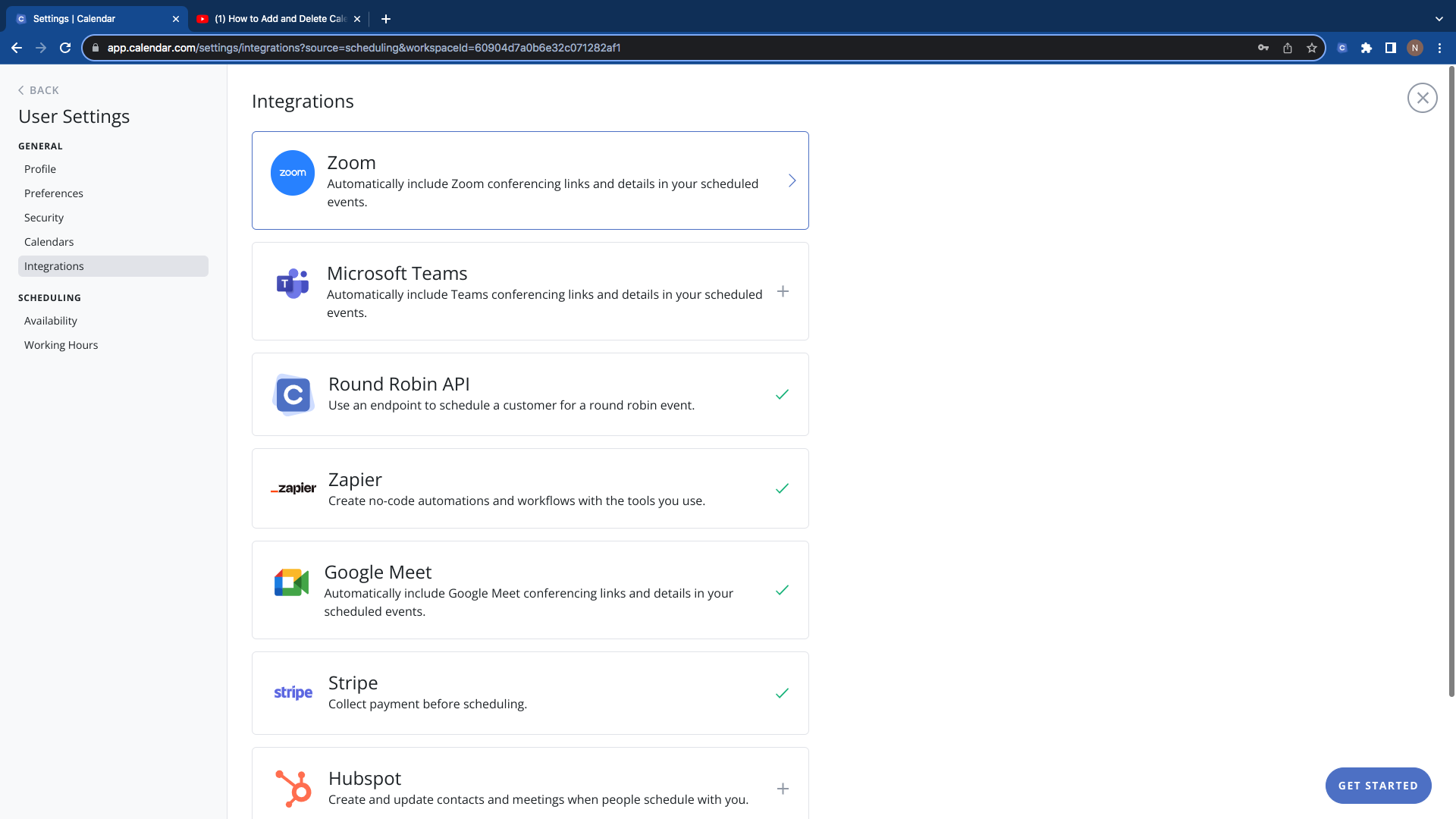The height and width of the screenshot is (819, 1456).
Task: Add Microsoft Teams using plus icon
Action: (x=783, y=291)
